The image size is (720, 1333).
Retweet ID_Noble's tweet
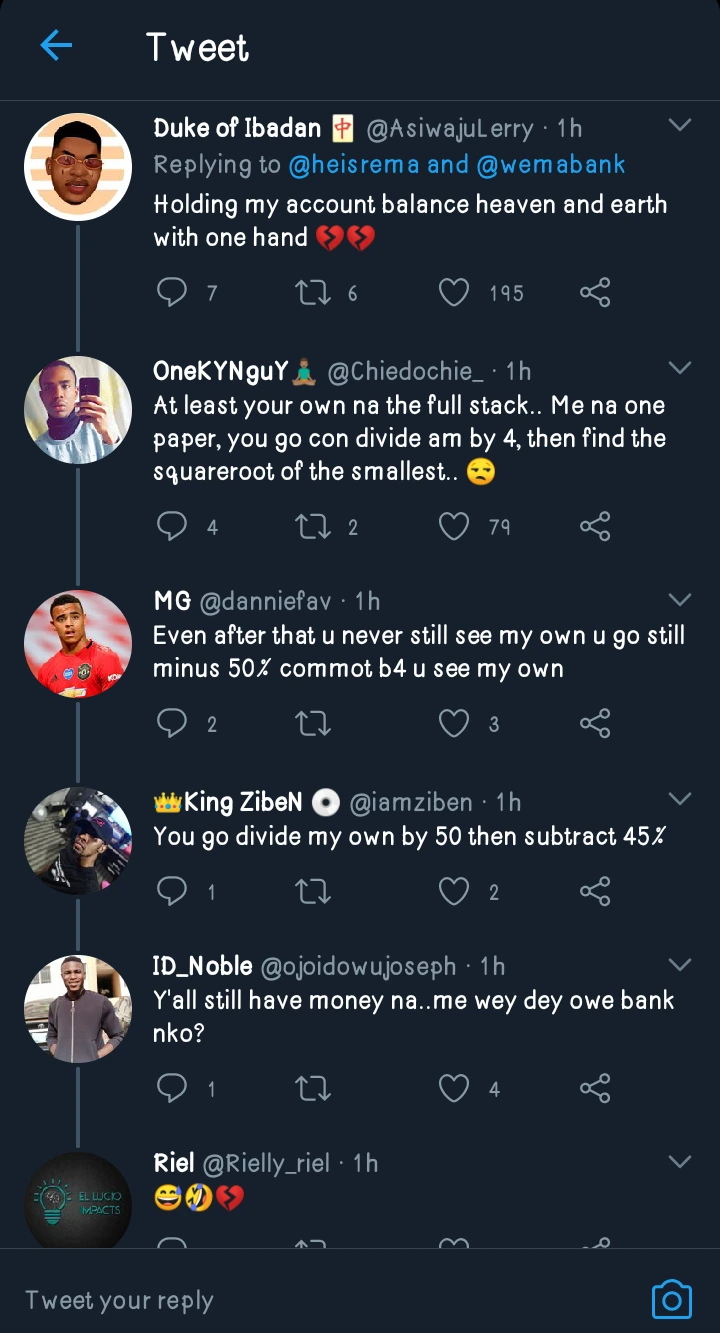pos(313,1088)
